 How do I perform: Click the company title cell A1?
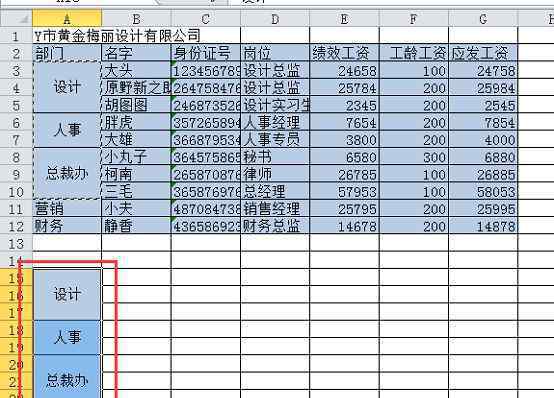67,36
